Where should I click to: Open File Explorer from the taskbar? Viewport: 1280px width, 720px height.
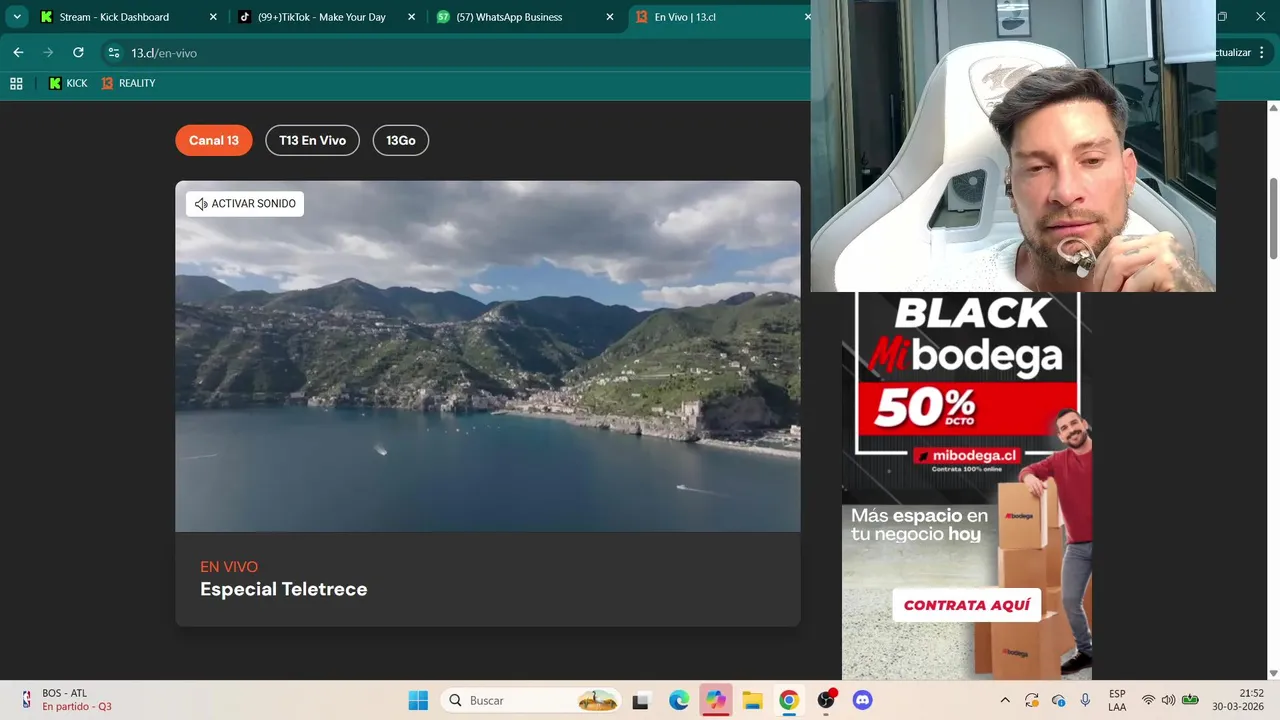(752, 701)
